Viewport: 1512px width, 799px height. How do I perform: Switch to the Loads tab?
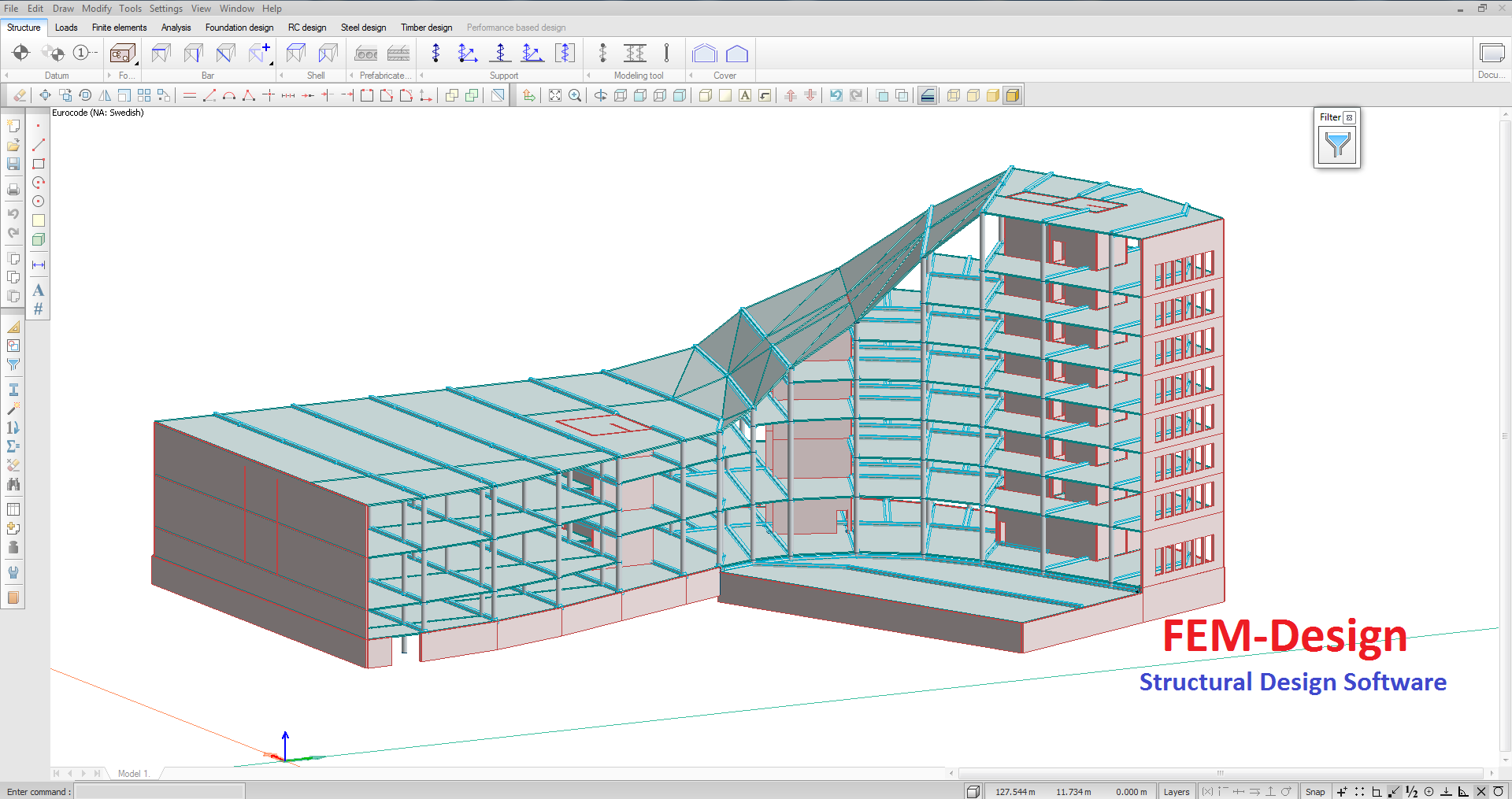click(66, 28)
